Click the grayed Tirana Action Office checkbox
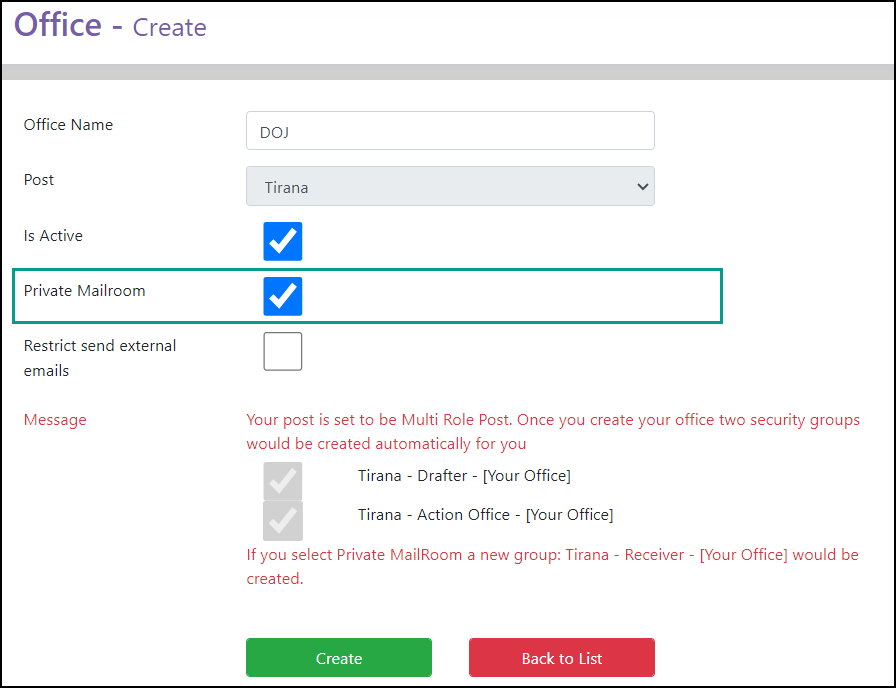The height and width of the screenshot is (688, 896). (x=282, y=521)
